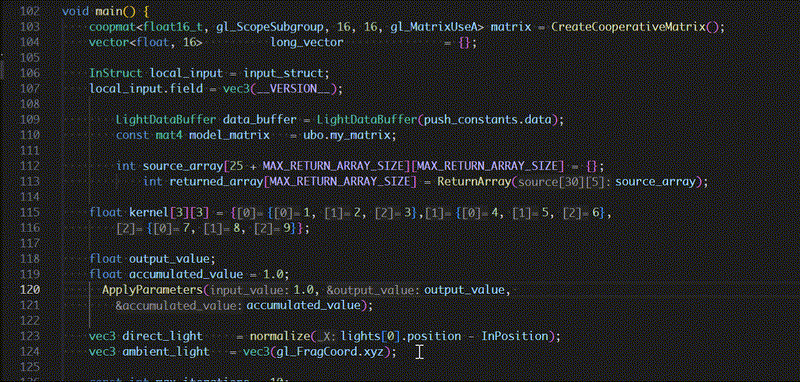
Task: Place cursor on the 'main' function name
Action: (108, 11)
